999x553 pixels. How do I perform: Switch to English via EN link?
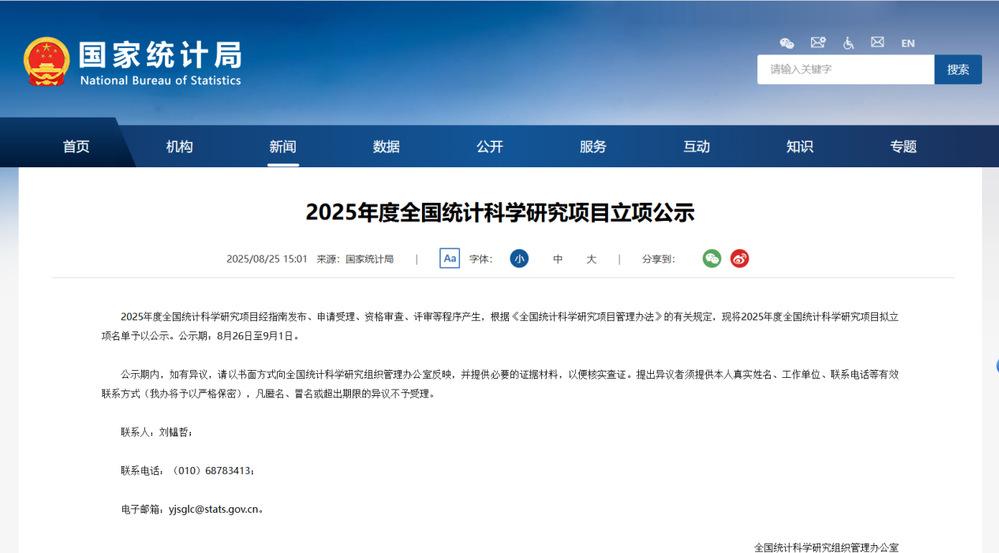[x=907, y=43]
